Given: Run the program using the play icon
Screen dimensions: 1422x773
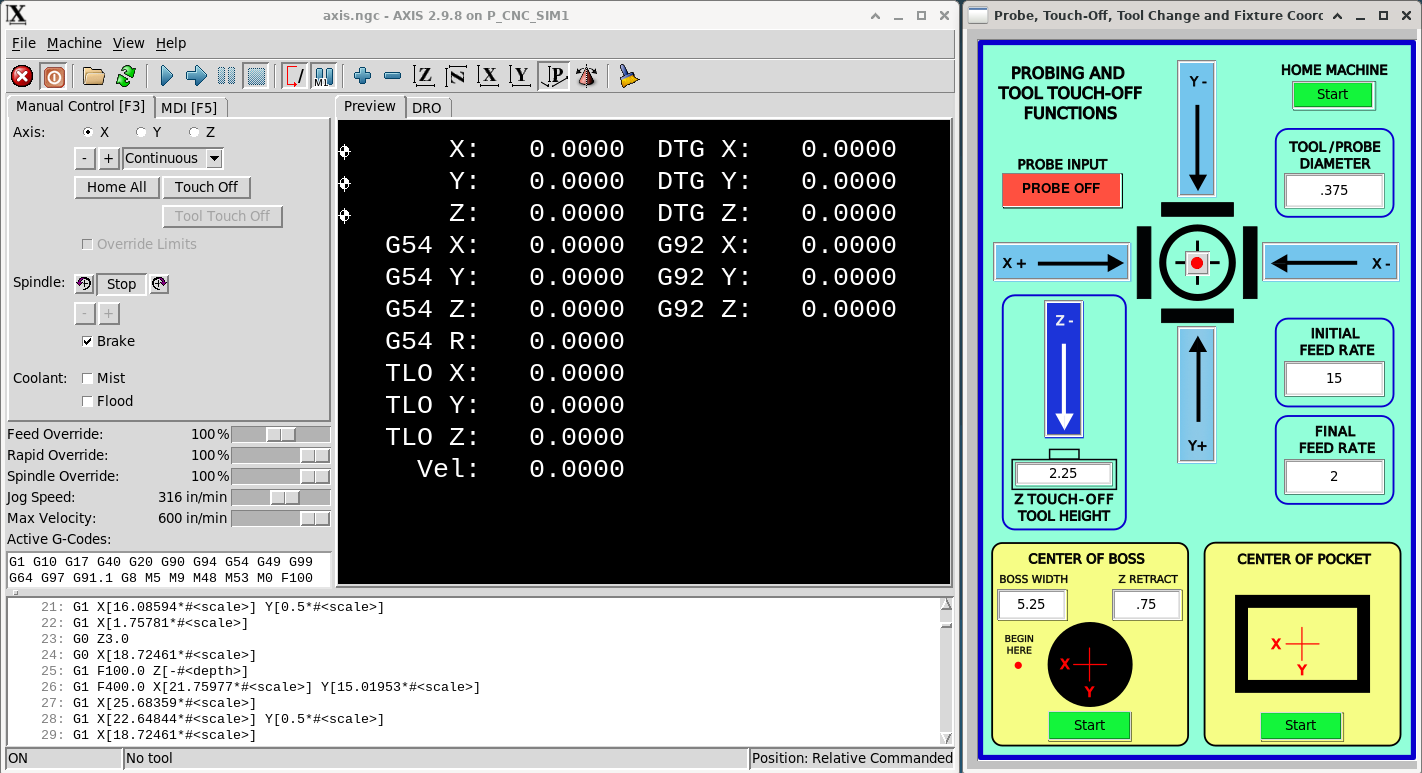Looking at the screenshot, I should coord(165,76).
